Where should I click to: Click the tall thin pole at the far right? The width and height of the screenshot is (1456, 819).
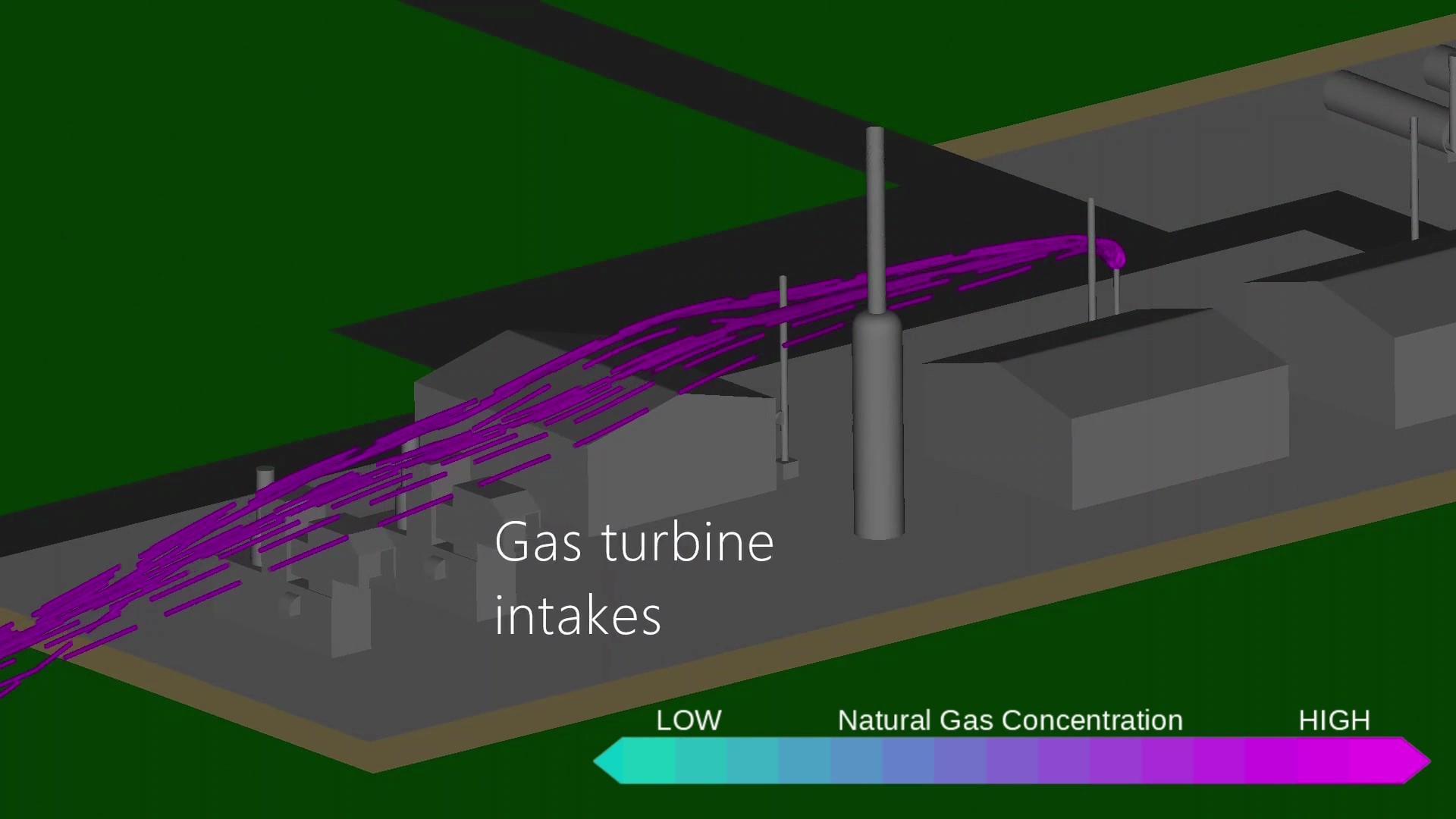click(x=1414, y=178)
